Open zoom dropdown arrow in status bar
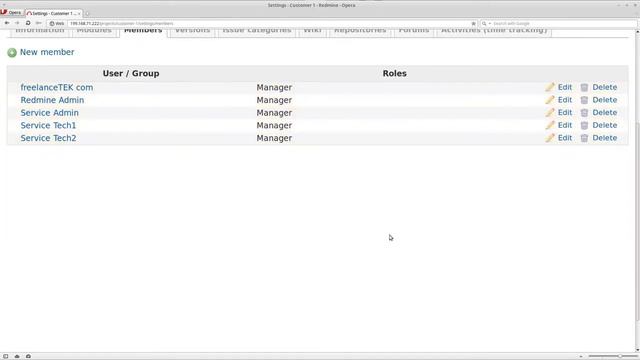This screenshot has width=640, height=360. 581,356
